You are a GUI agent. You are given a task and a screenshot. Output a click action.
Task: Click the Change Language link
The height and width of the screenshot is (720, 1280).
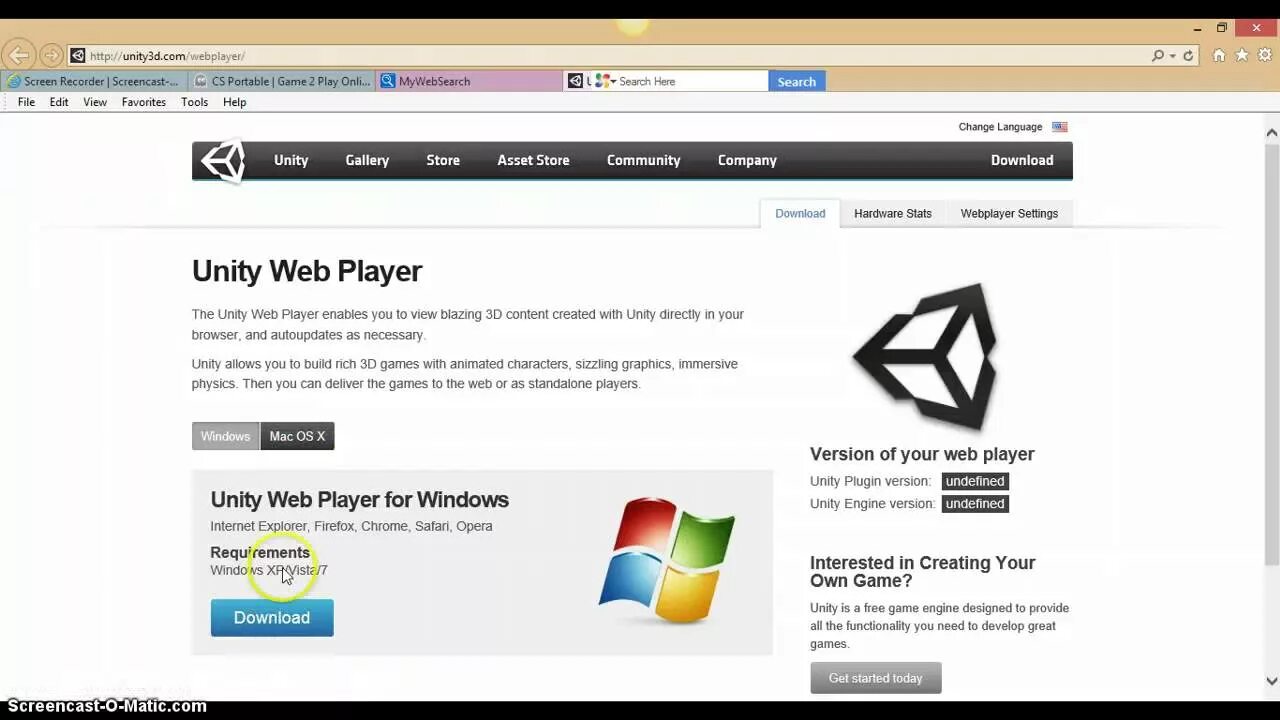[1000, 127]
